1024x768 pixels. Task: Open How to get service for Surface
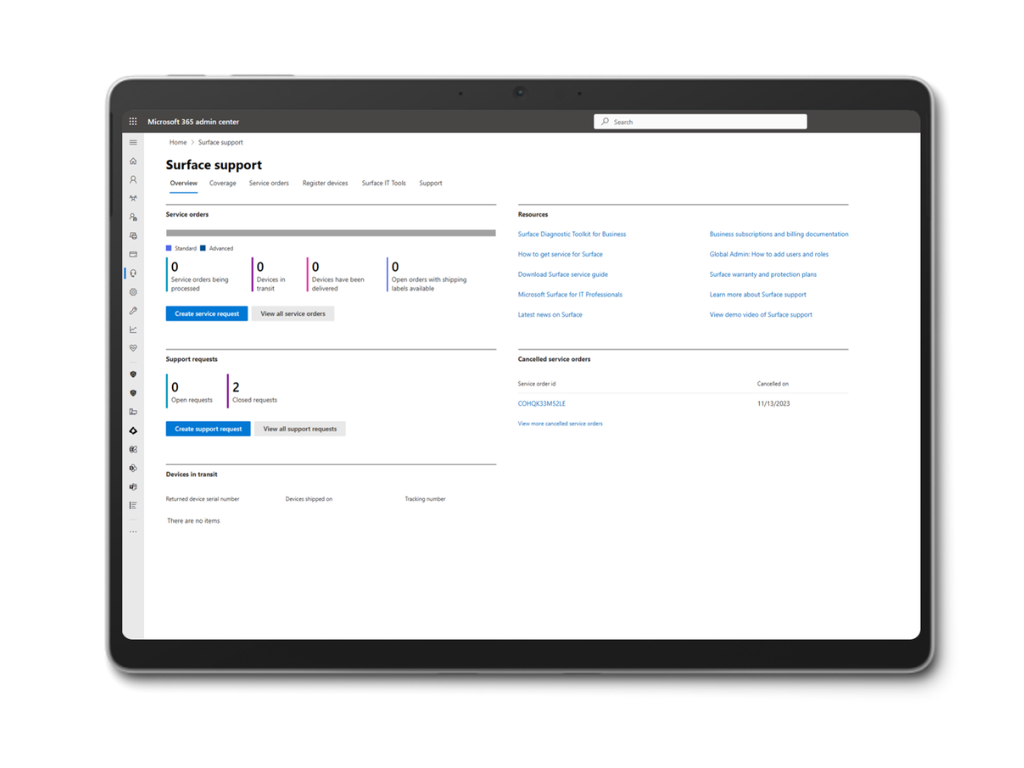click(560, 254)
